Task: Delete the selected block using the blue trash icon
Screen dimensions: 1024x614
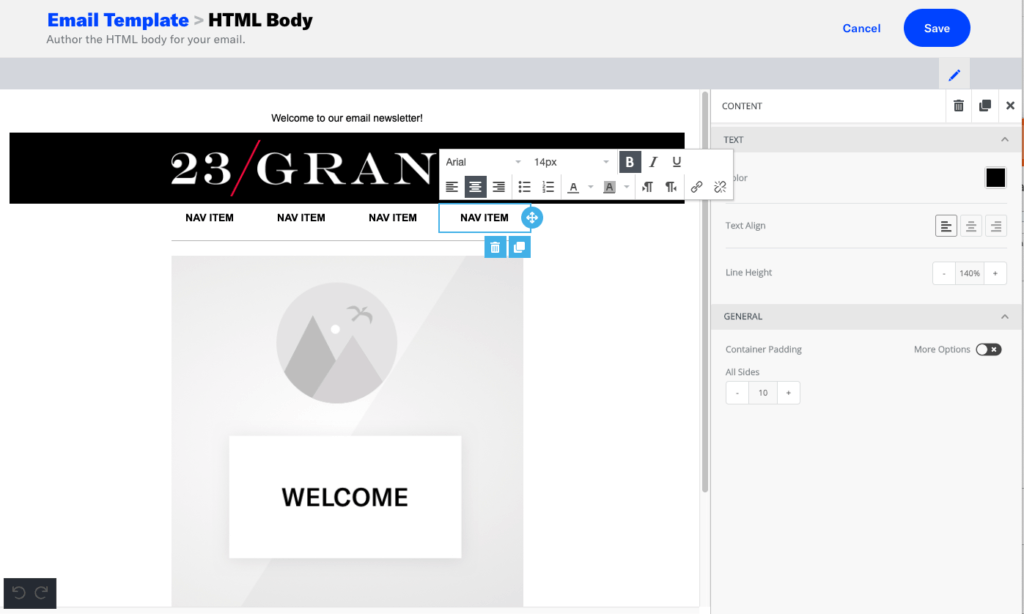Action: [495, 247]
